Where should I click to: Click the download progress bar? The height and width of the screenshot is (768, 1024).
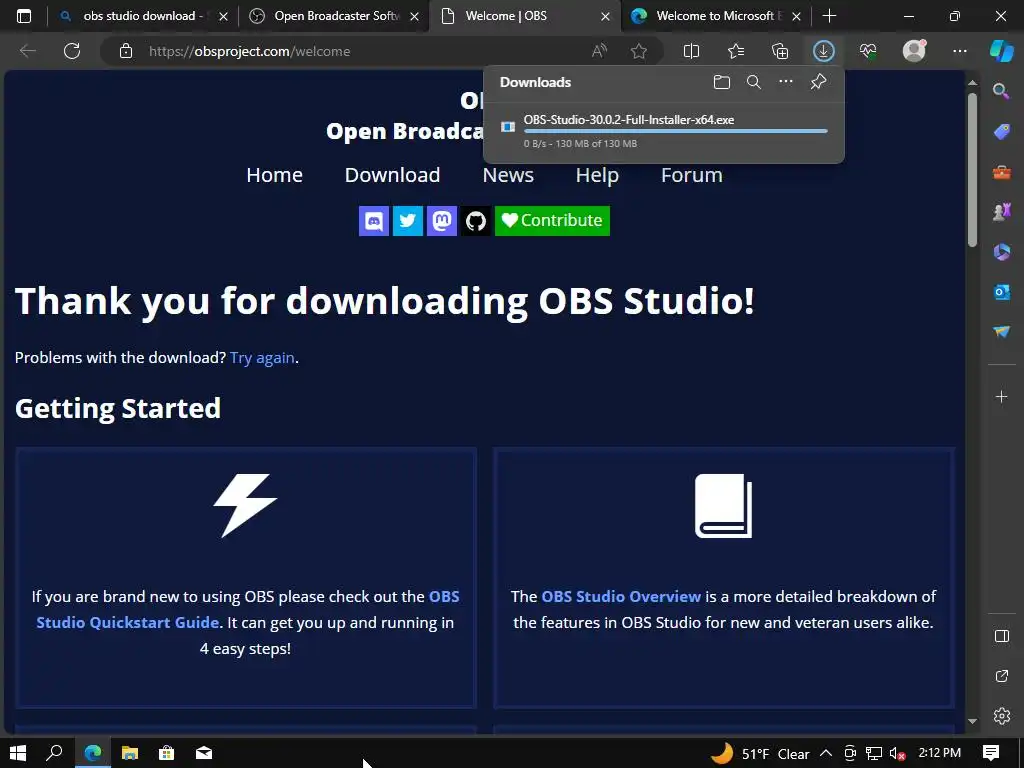pos(675,131)
